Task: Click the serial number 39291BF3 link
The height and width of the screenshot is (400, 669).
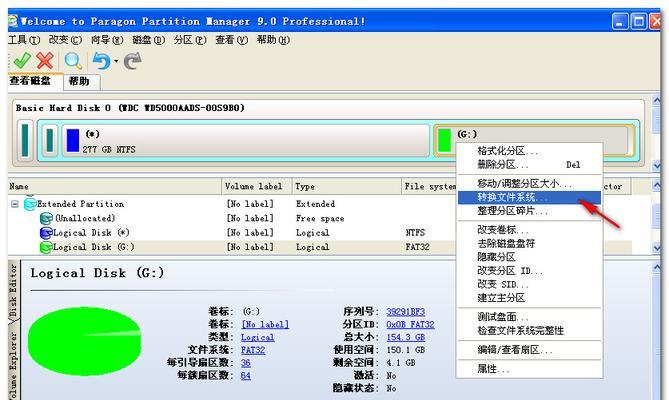Action: point(405,312)
